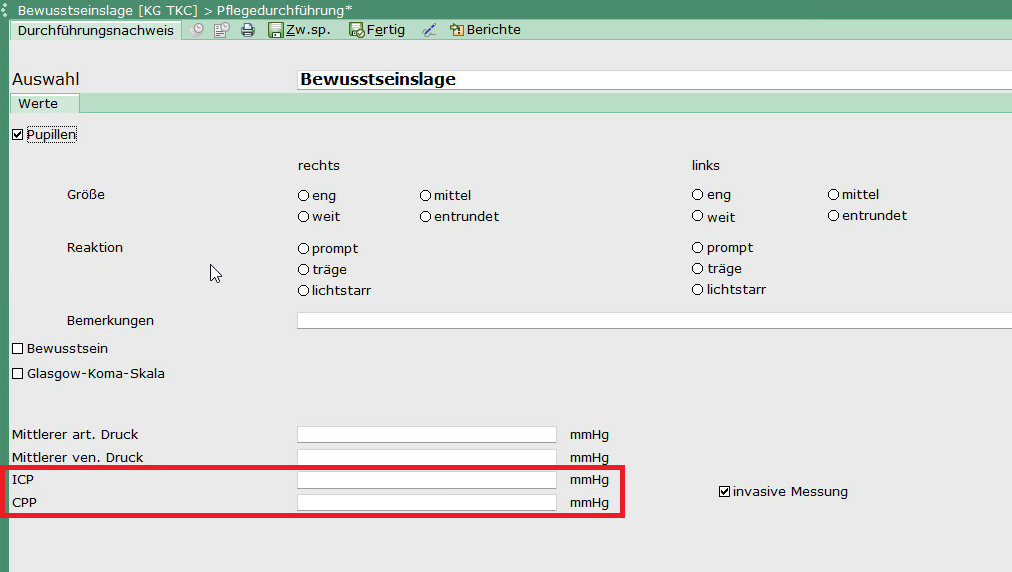Select 'eng' for right pupil size
Viewport: 1012px width, 572px height.
[x=303, y=196]
